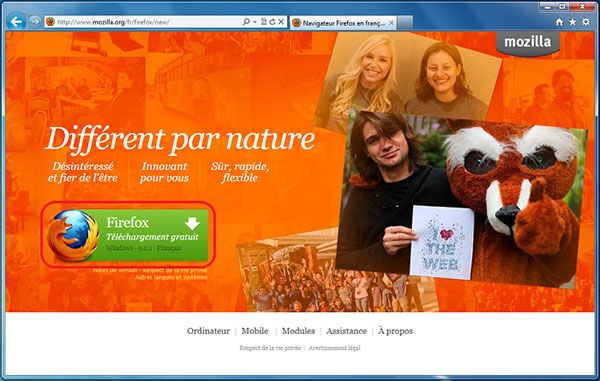The width and height of the screenshot is (600, 381).
Task: Open the Home page icon
Action: tap(559, 22)
